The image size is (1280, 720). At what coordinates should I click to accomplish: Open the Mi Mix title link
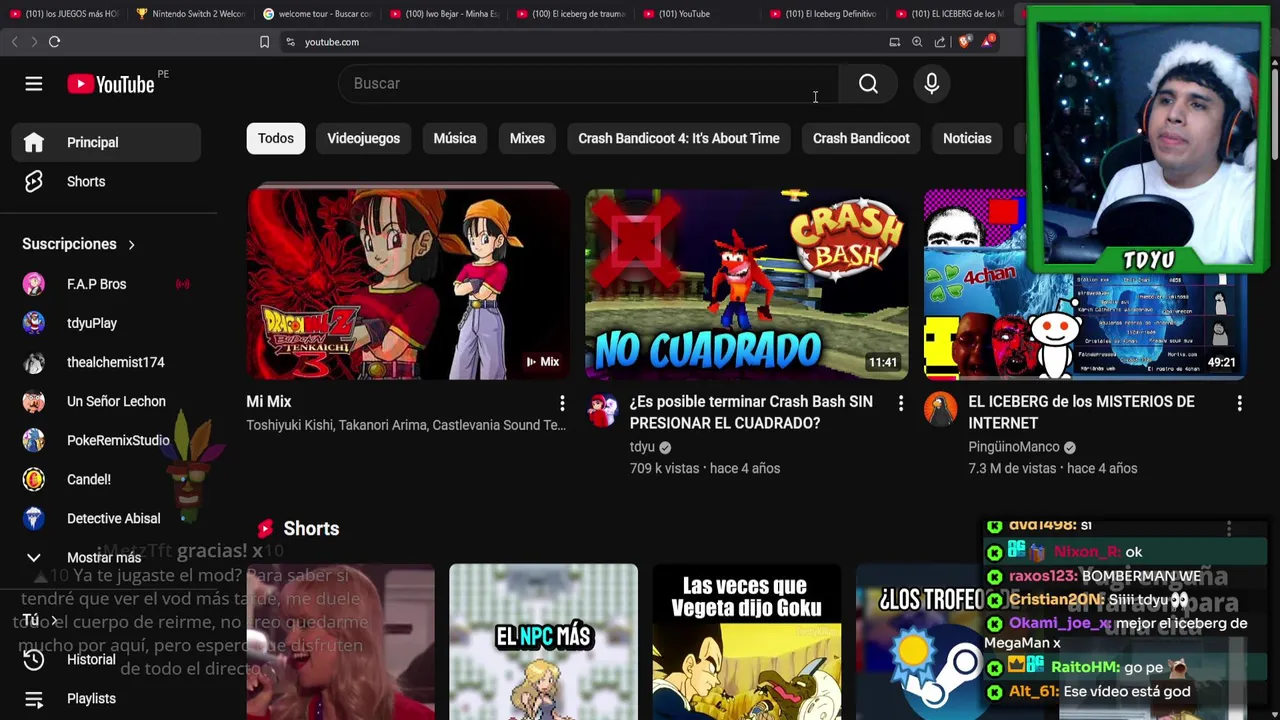(x=268, y=401)
